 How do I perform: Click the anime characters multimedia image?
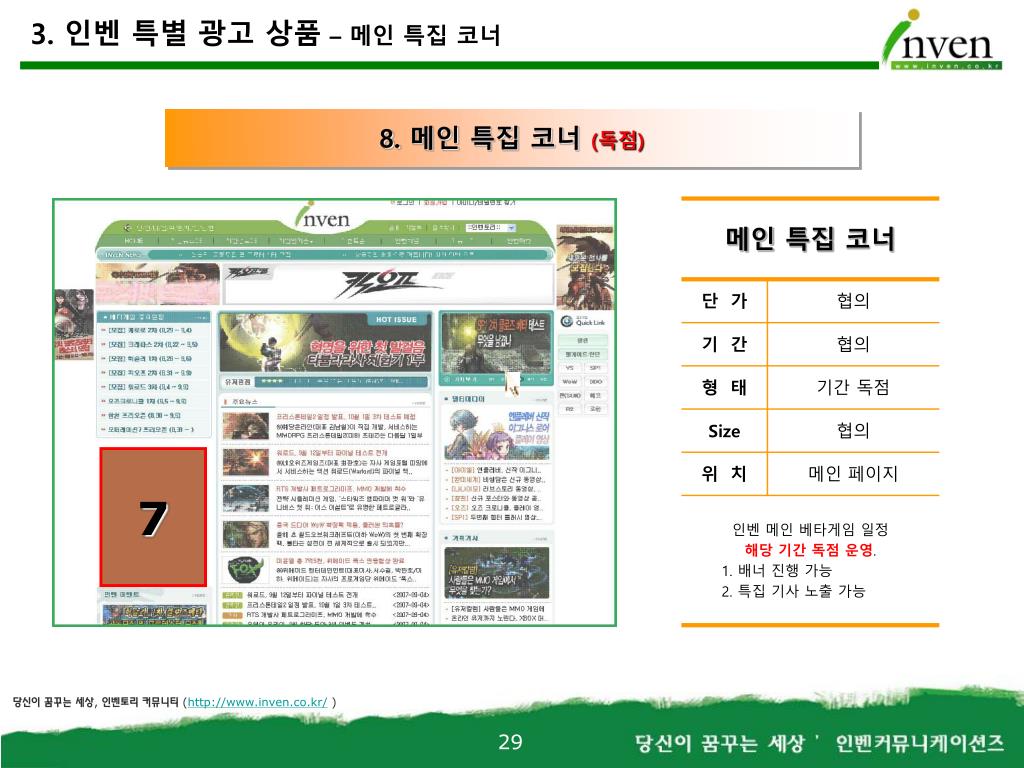pos(497,434)
